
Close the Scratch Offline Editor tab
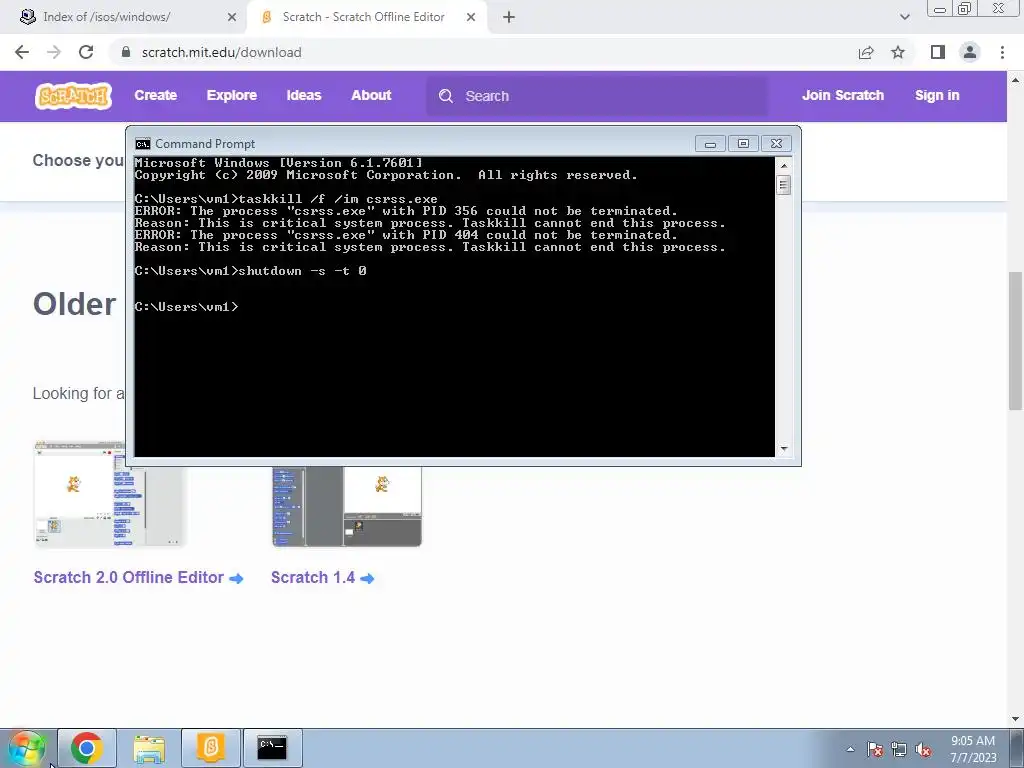(471, 18)
